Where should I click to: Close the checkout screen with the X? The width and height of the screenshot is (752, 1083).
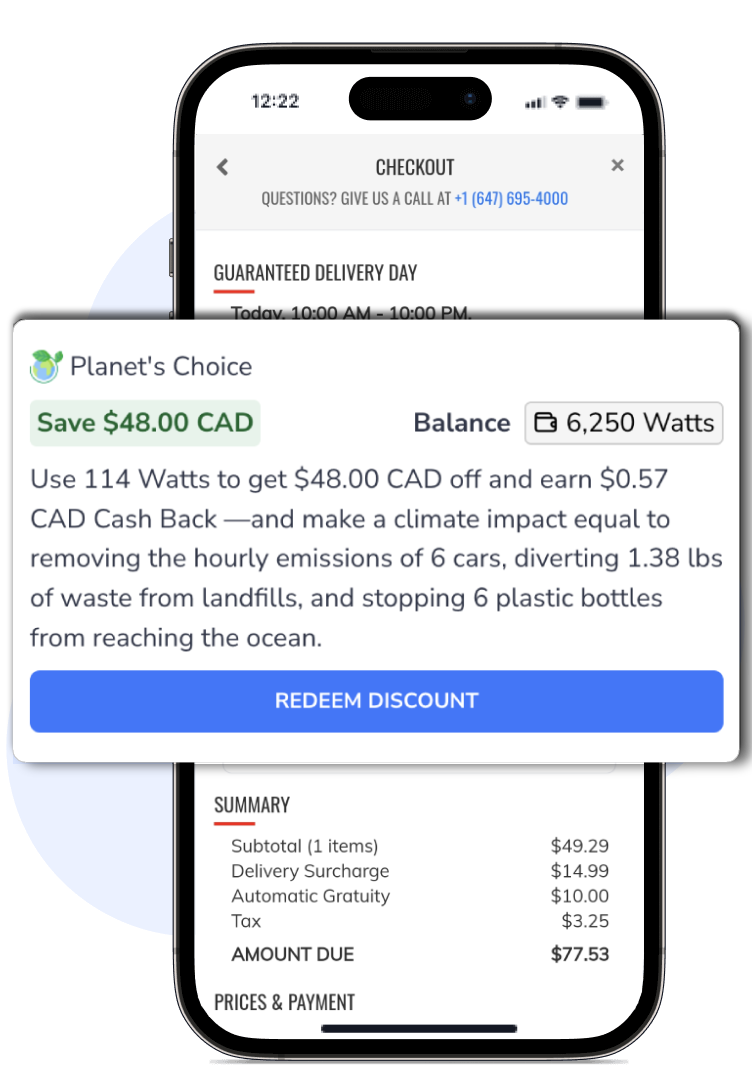[x=618, y=165]
